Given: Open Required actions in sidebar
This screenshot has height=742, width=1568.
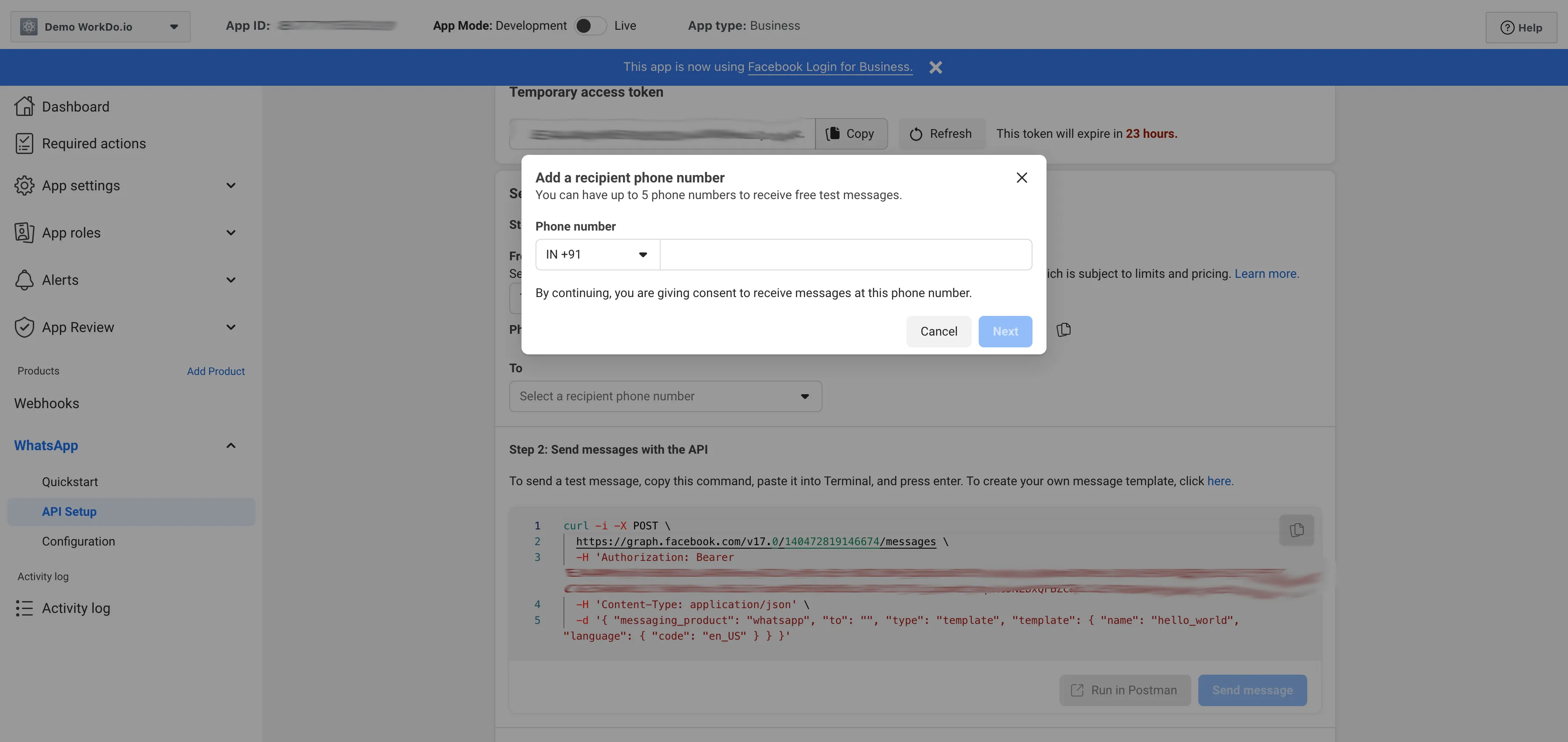Looking at the screenshot, I should (x=94, y=143).
